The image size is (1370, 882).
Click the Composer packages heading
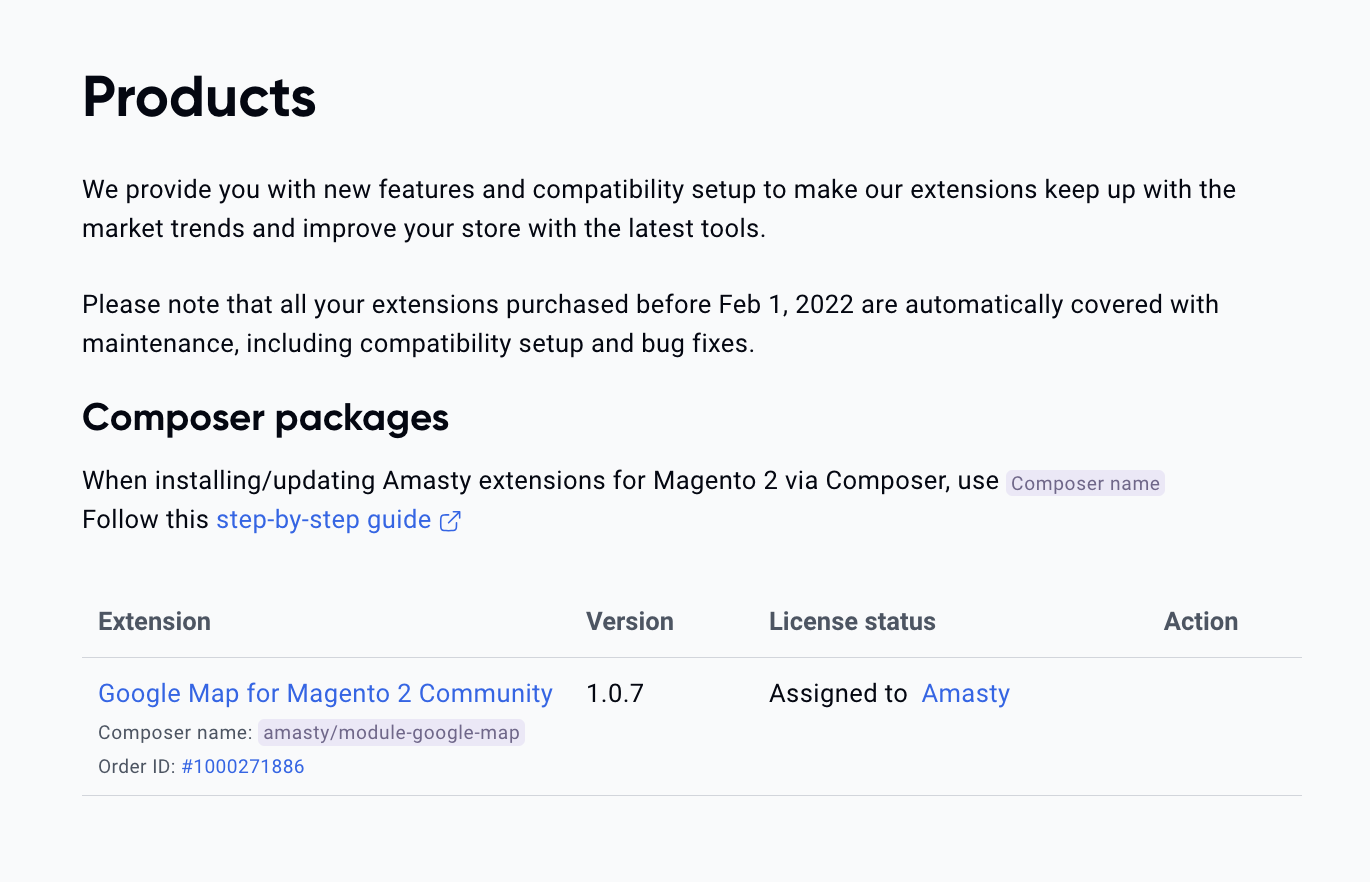tap(265, 417)
